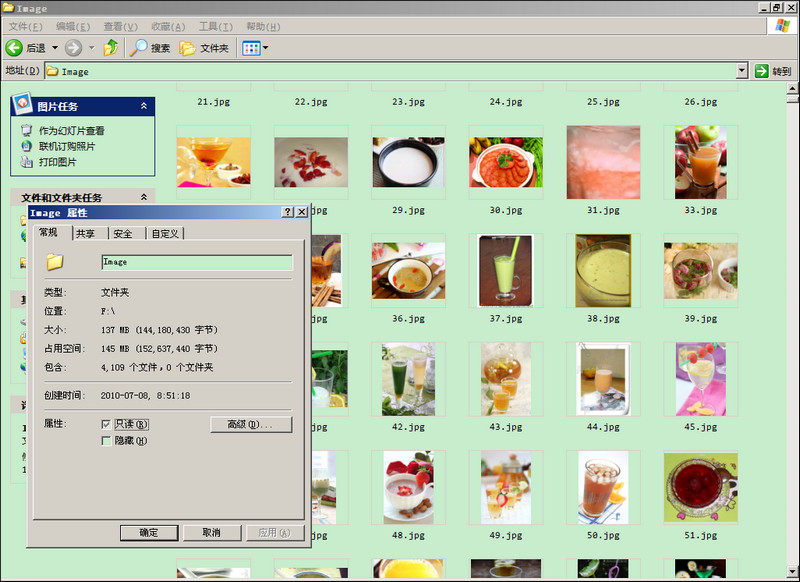Click the scrollbar up arrow
800x582 pixels.
click(x=792, y=88)
